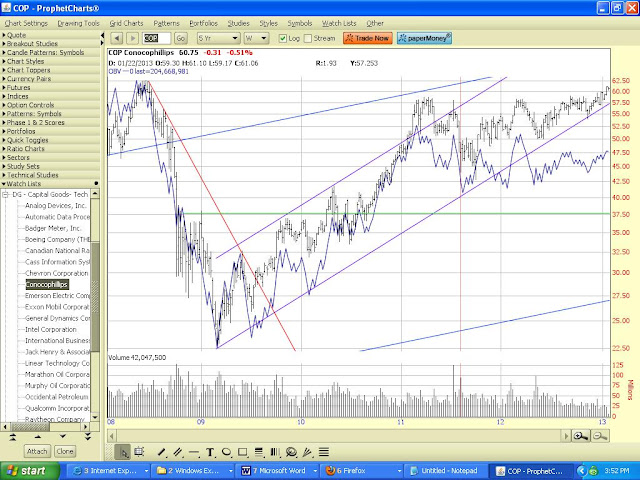This screenshot has height=480, width=640.
Task: Open the Studies menu
Action: [x=238, y=23]
